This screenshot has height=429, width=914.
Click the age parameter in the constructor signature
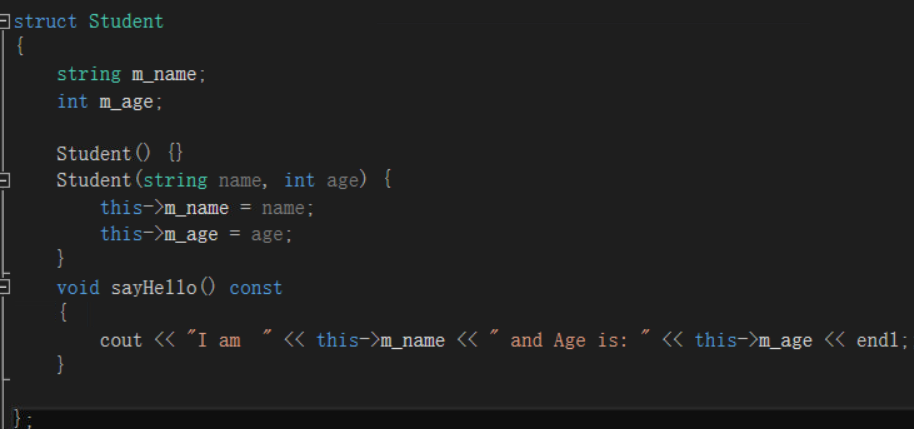[x=342, y=181]
